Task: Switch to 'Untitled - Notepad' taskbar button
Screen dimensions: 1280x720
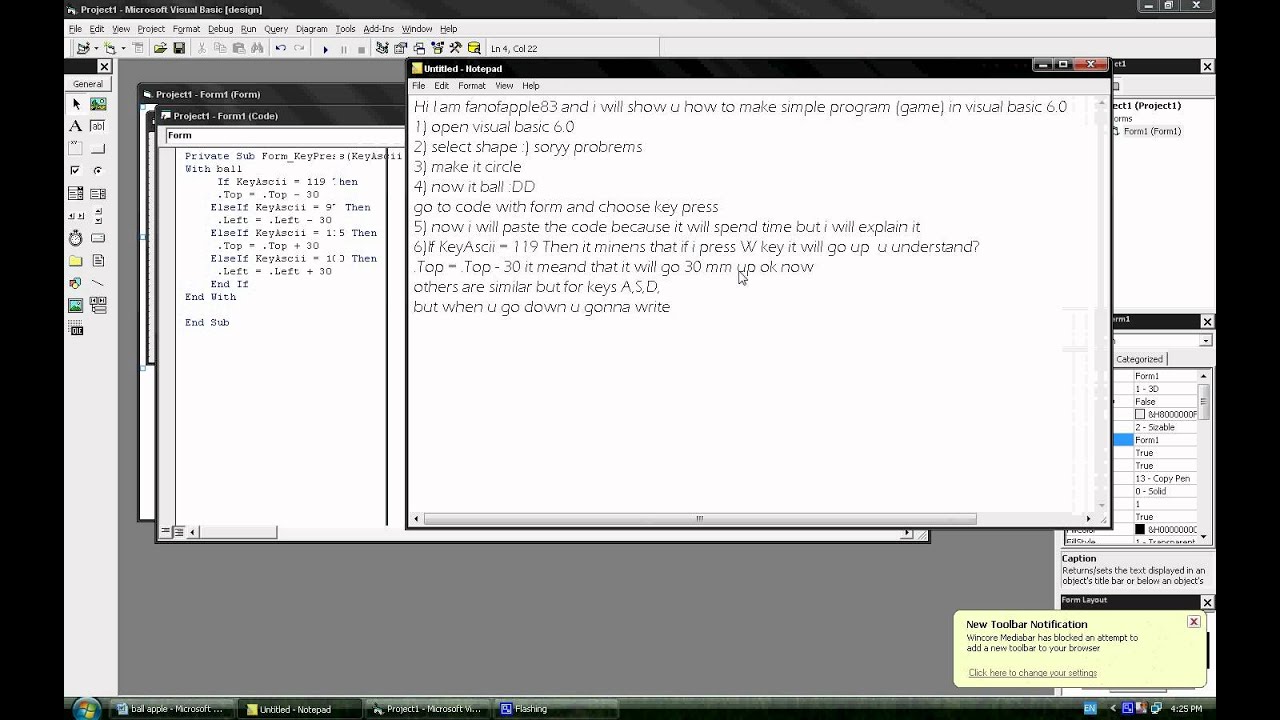Action: tap(302, 709)
